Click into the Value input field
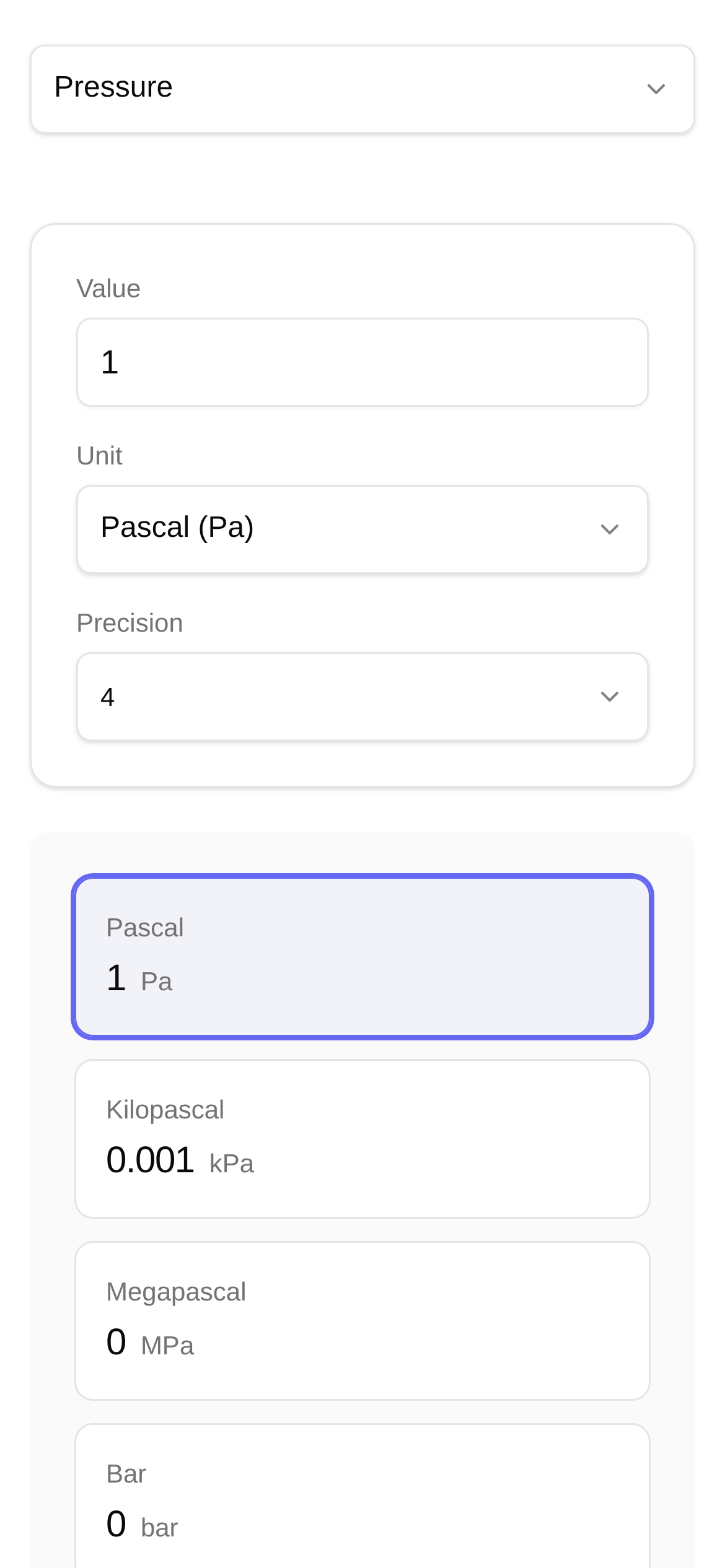This screenshot has height=1568, width=725. [362, 362]
